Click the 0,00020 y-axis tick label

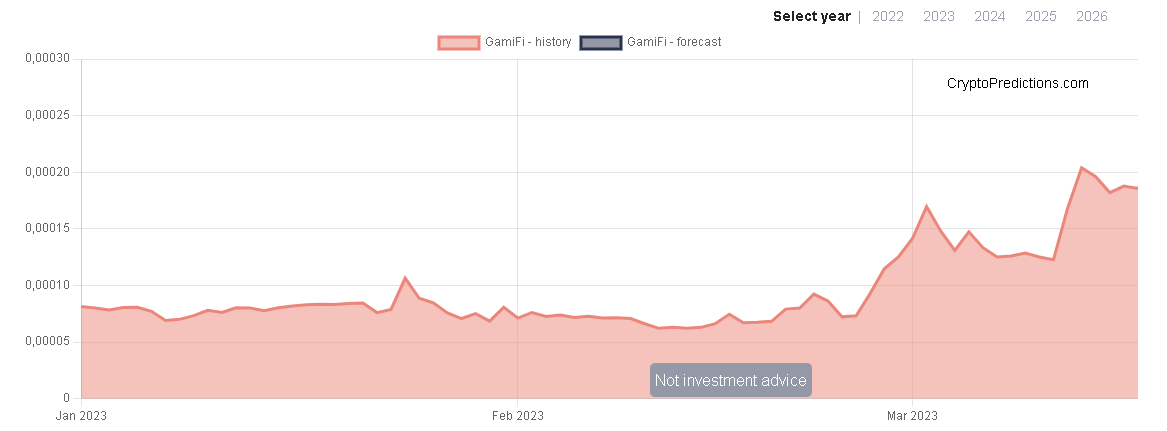47,172
